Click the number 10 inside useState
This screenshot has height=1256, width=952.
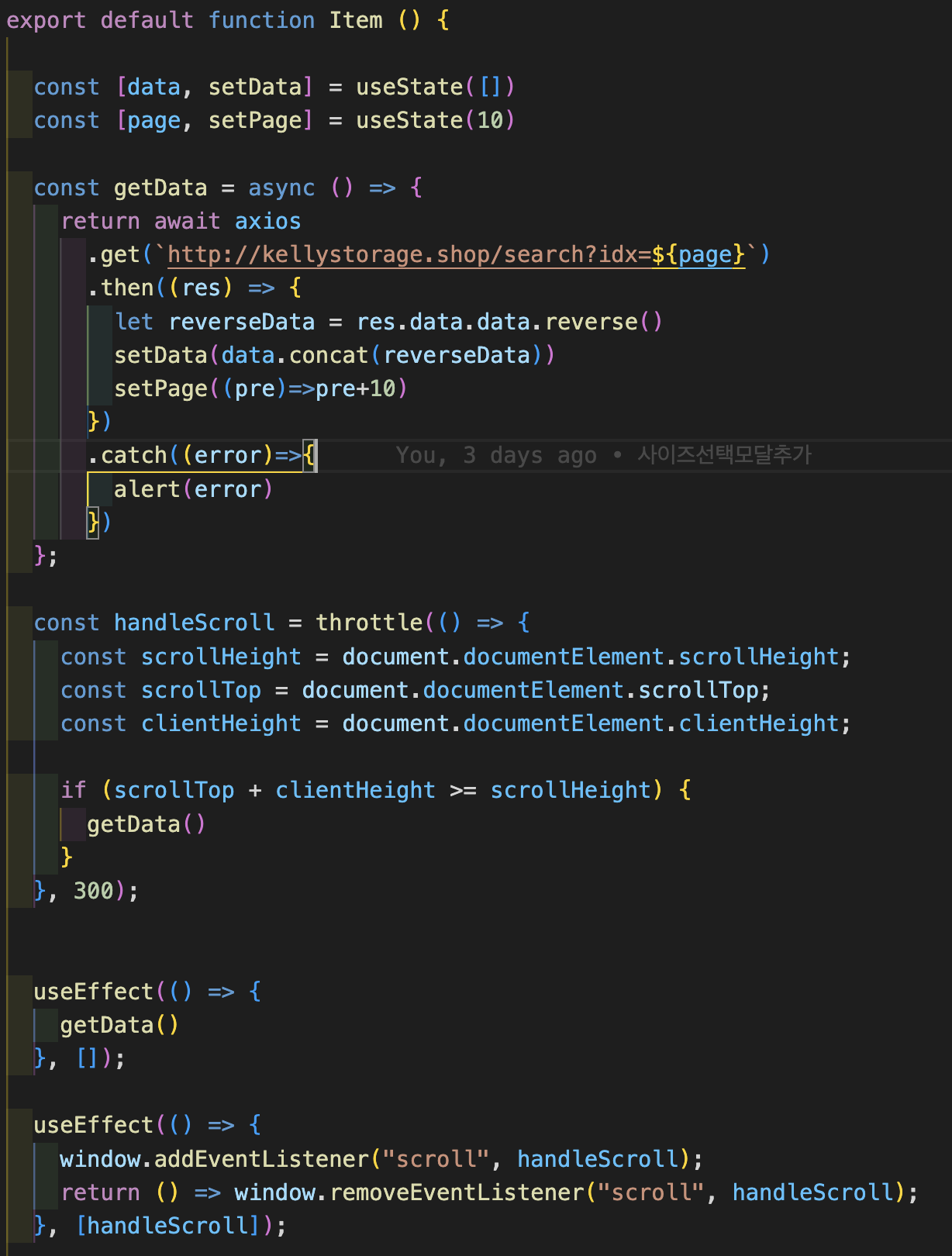[490, 120]
